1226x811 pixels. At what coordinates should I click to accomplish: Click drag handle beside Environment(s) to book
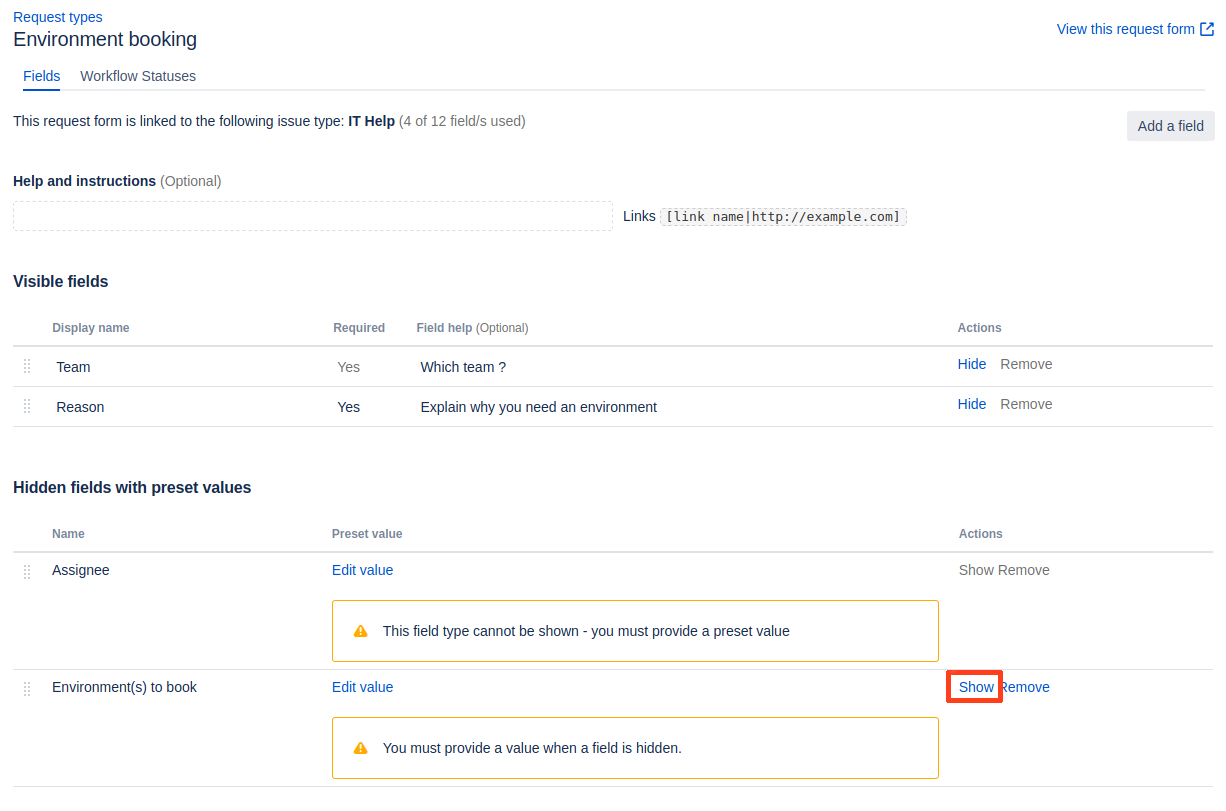pos(27,688)
